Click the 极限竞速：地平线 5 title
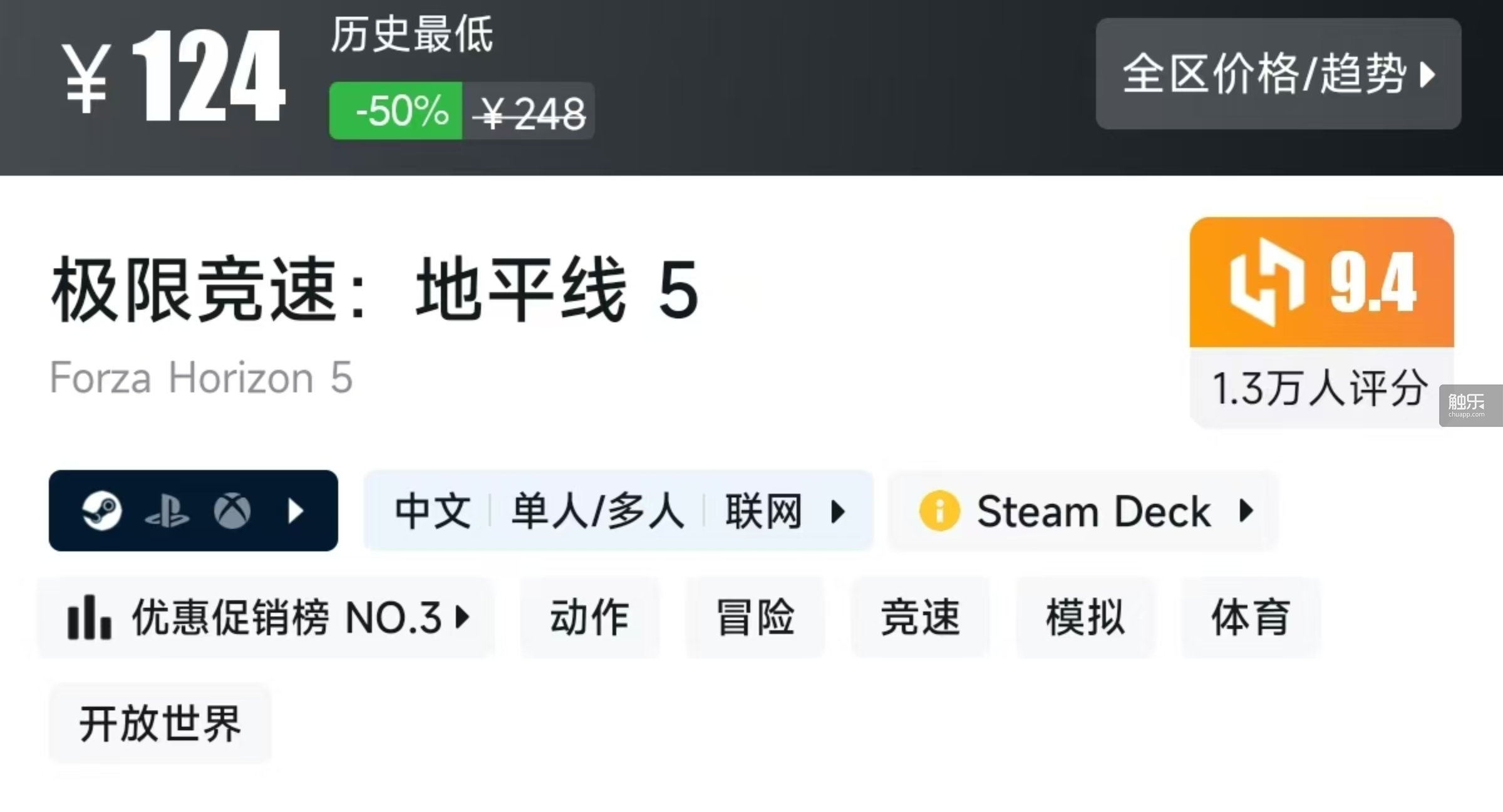The width and height of the screenshot is (1503, 812). click(374, 290)
